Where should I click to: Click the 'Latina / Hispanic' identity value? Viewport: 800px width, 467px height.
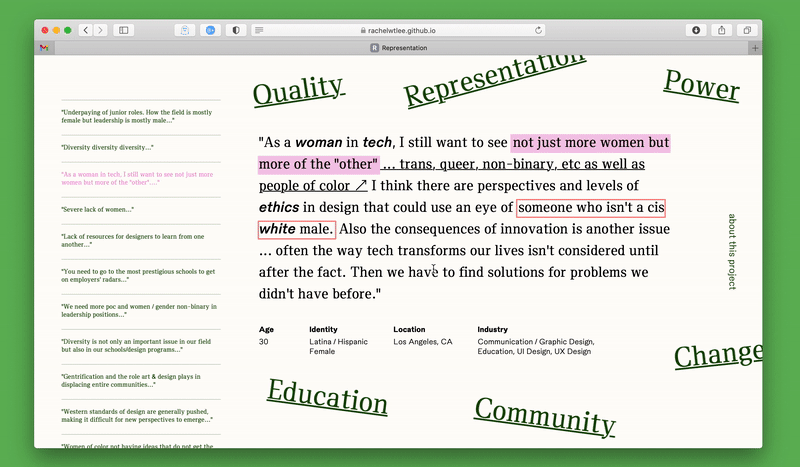[x=338, y=342]
